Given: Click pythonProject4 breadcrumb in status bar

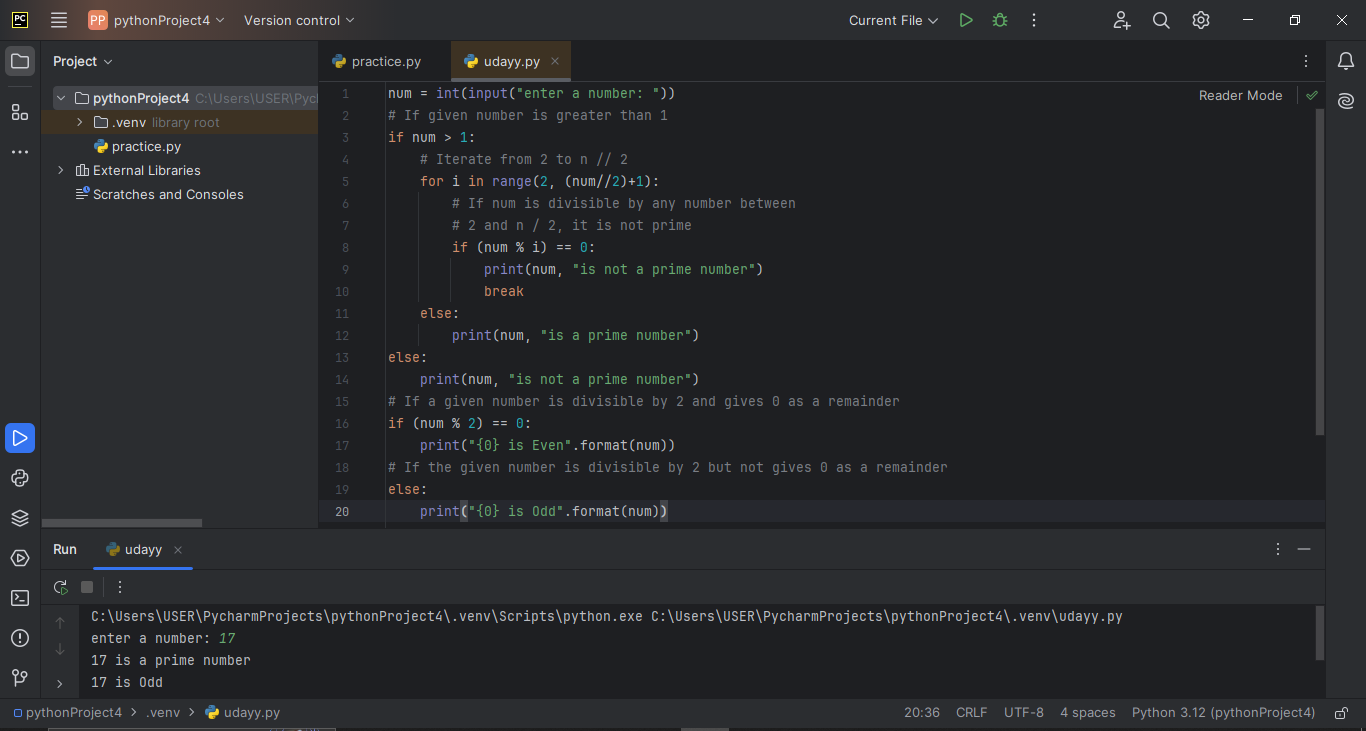Looking at the screenshot, I should (67, 713).
